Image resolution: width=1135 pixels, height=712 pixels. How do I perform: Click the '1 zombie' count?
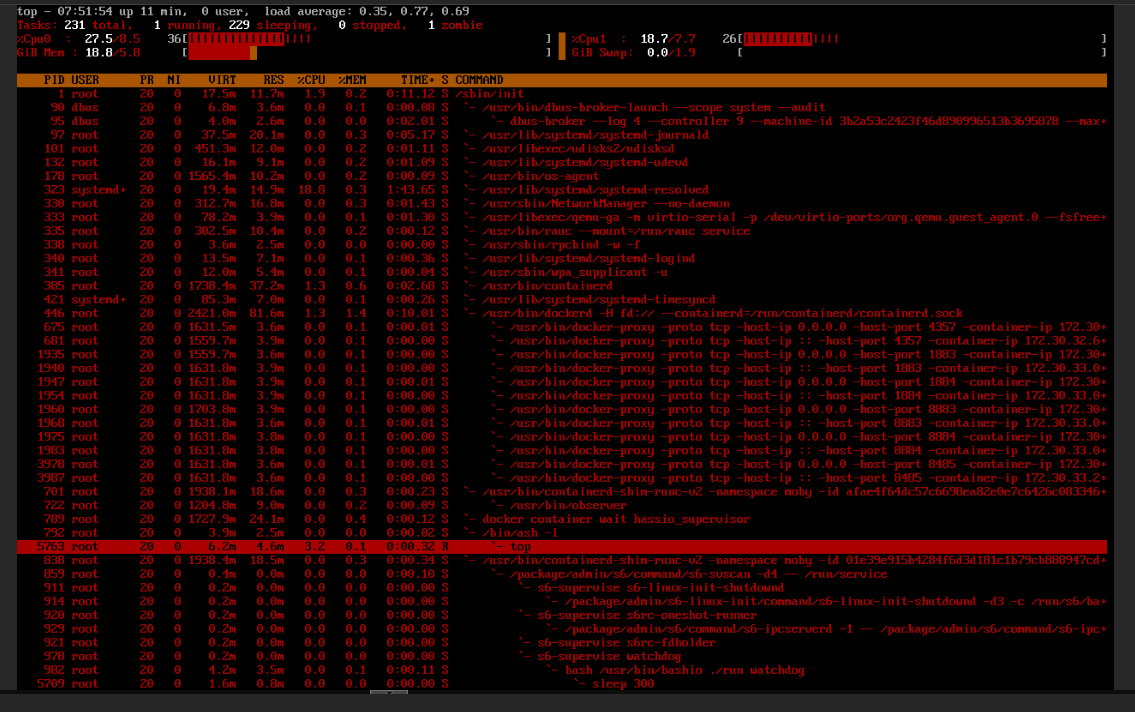point(455,25)
